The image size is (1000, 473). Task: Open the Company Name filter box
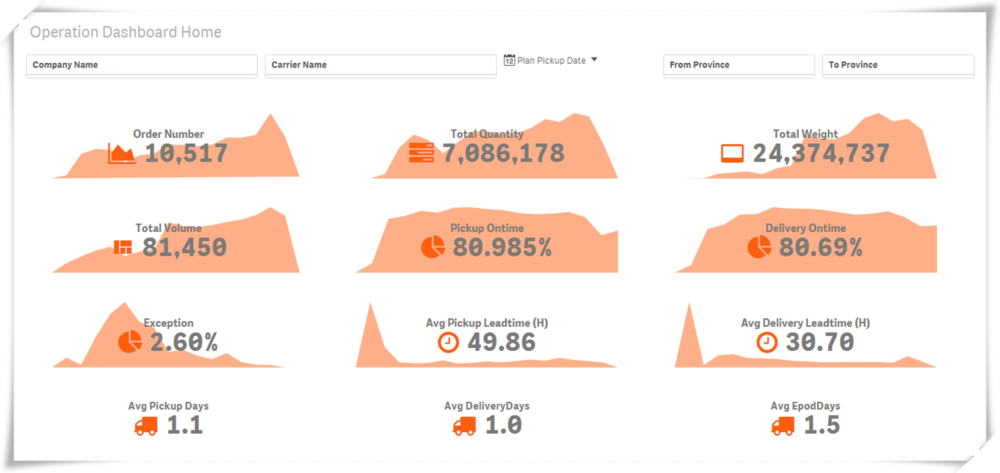click(141, 65)
